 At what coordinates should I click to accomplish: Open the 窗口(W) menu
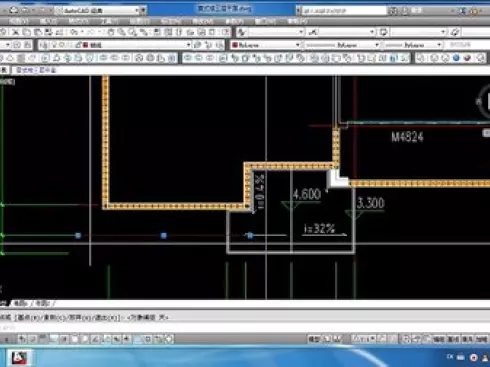266,22
